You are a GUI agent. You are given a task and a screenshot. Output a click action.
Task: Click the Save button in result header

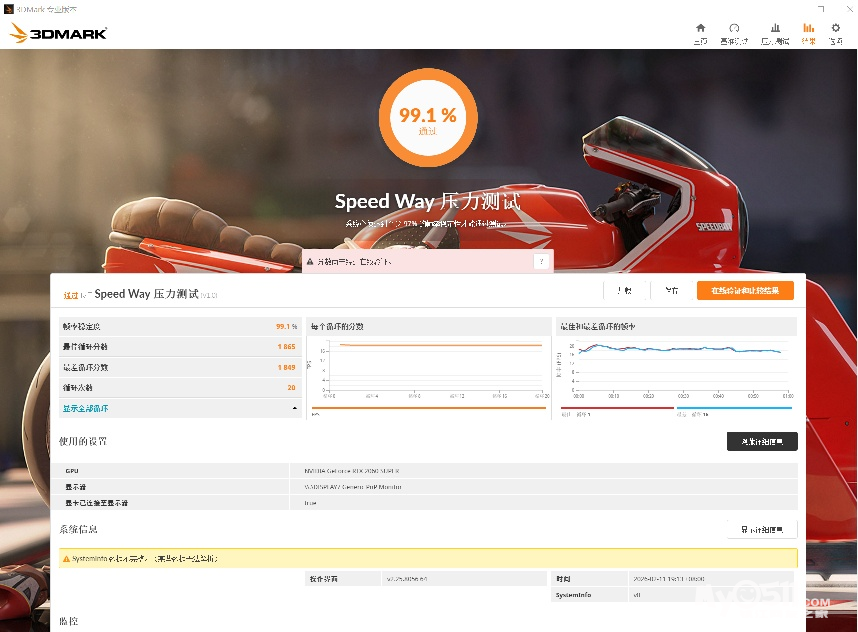[x=671, y=290]
